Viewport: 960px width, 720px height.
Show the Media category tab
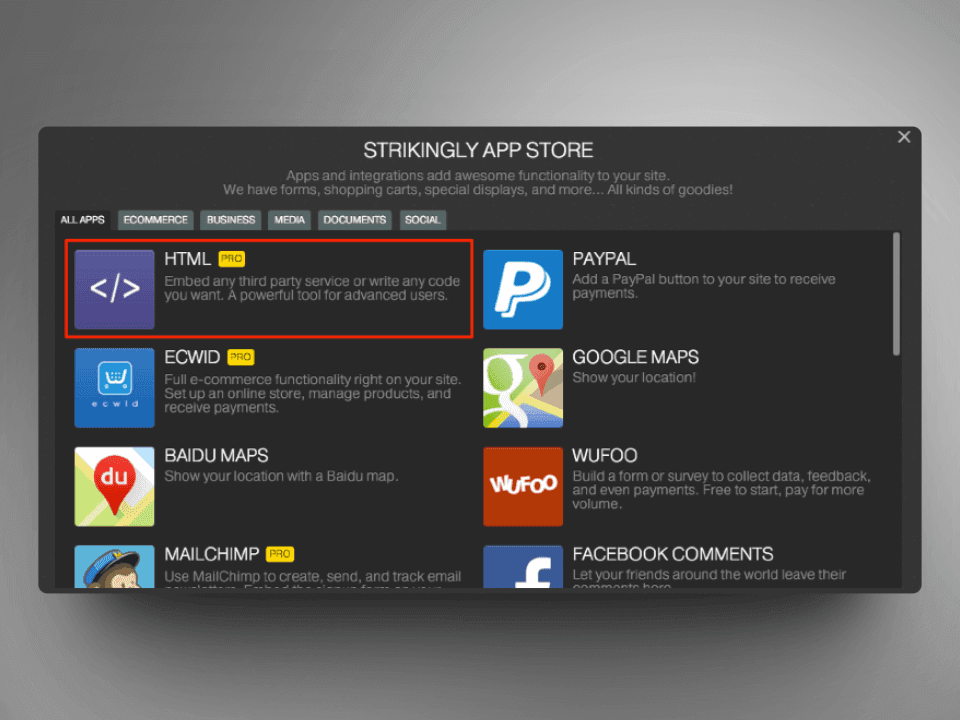288,220
